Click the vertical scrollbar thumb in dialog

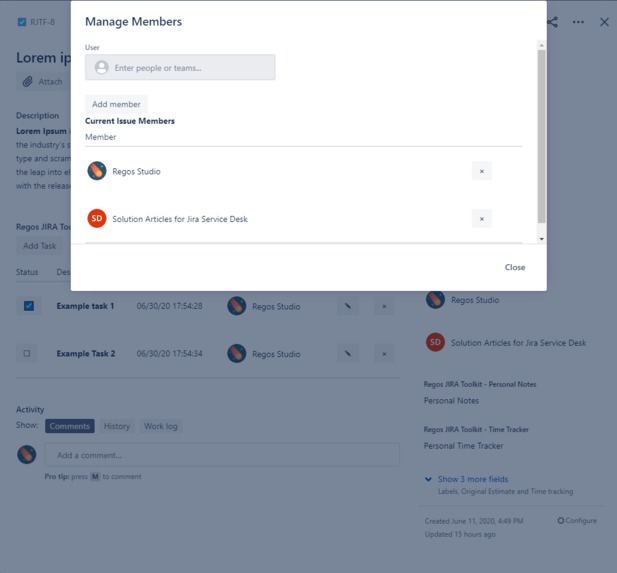pos(541,136)
